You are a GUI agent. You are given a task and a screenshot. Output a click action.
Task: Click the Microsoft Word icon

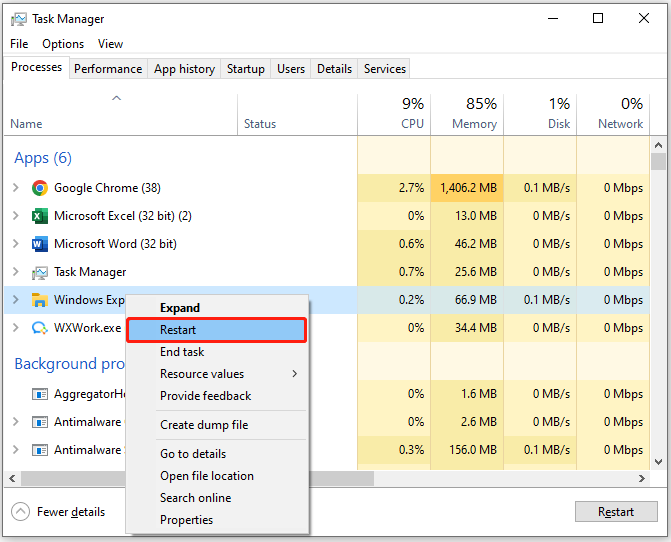pos(40,244)
